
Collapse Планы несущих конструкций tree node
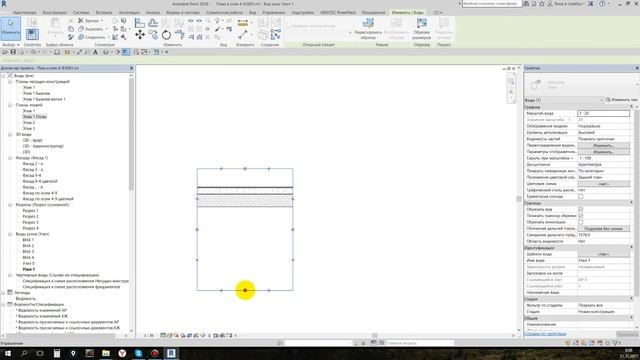tap(10, 82)
